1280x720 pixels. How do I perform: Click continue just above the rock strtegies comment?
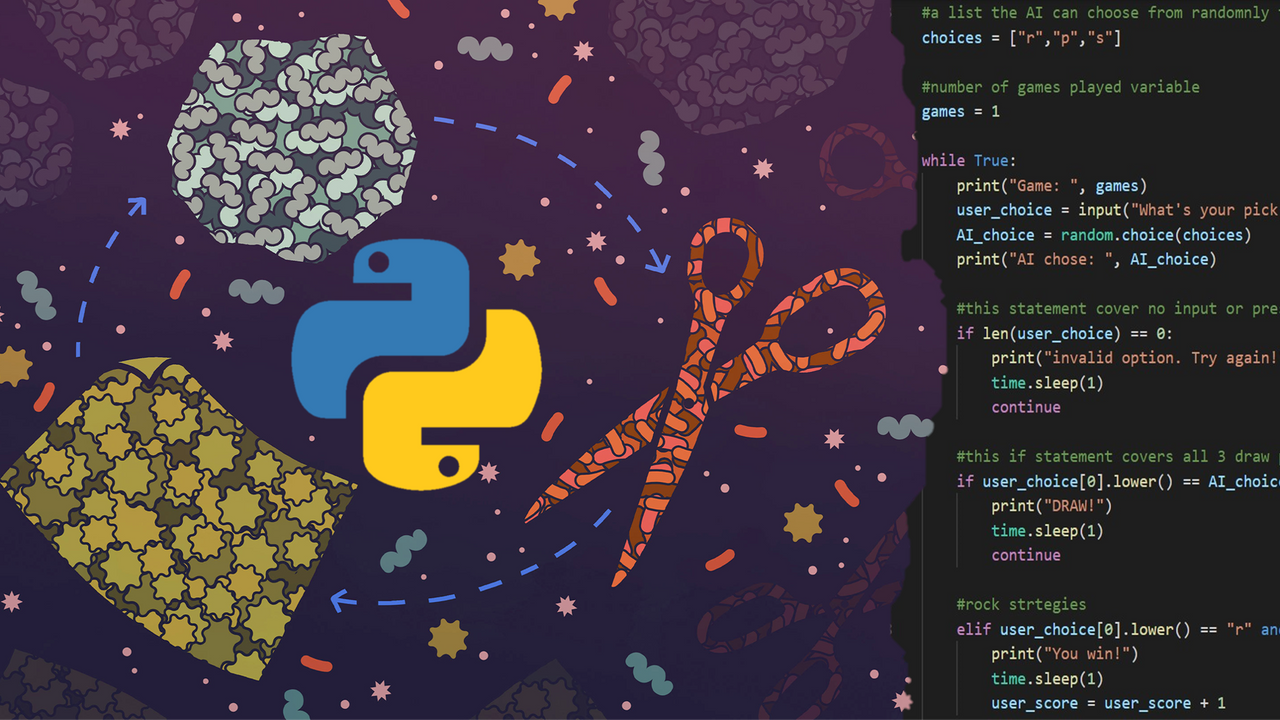pyautogui.click(x=1026, y=555)
